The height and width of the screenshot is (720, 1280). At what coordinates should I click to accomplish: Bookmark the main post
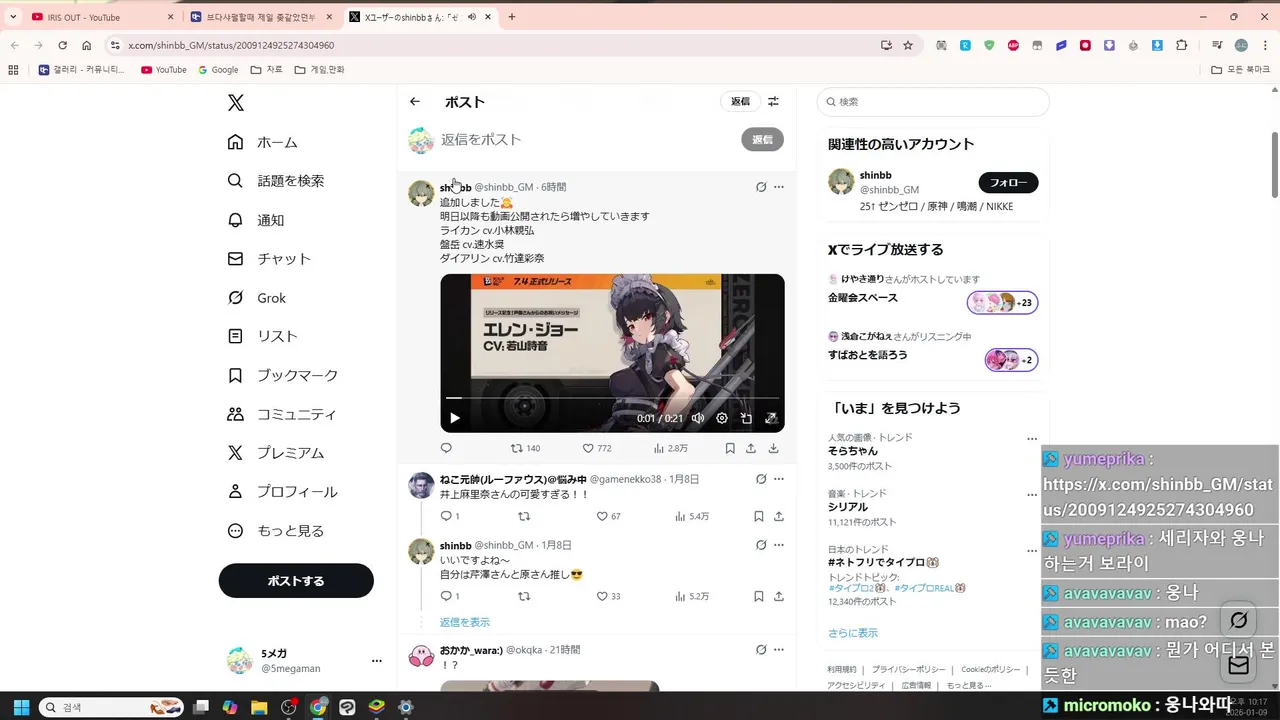730,449
